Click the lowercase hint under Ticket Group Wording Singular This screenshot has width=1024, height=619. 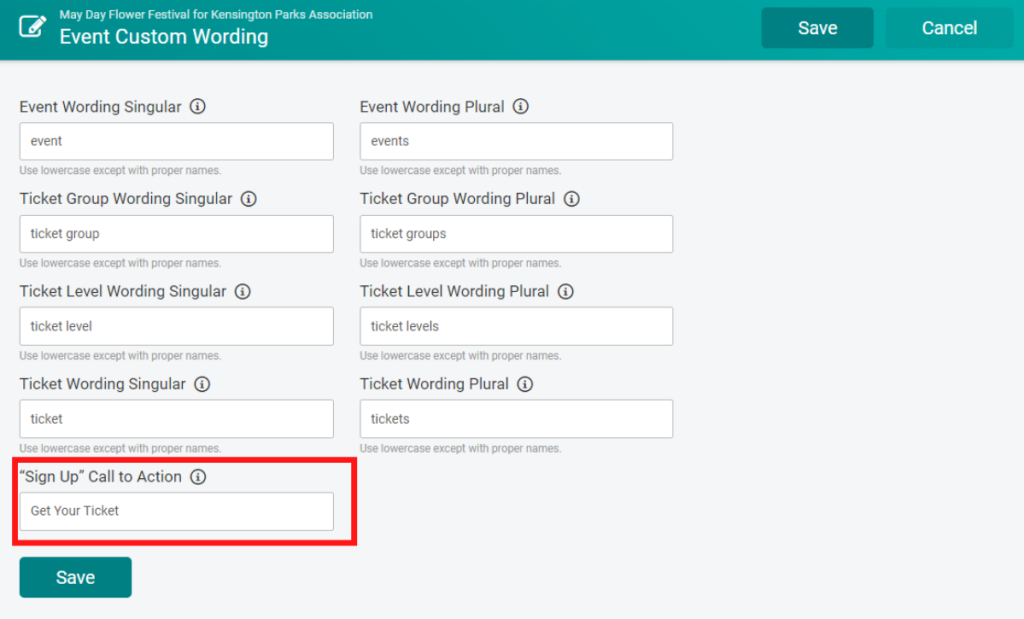(120, 263)
